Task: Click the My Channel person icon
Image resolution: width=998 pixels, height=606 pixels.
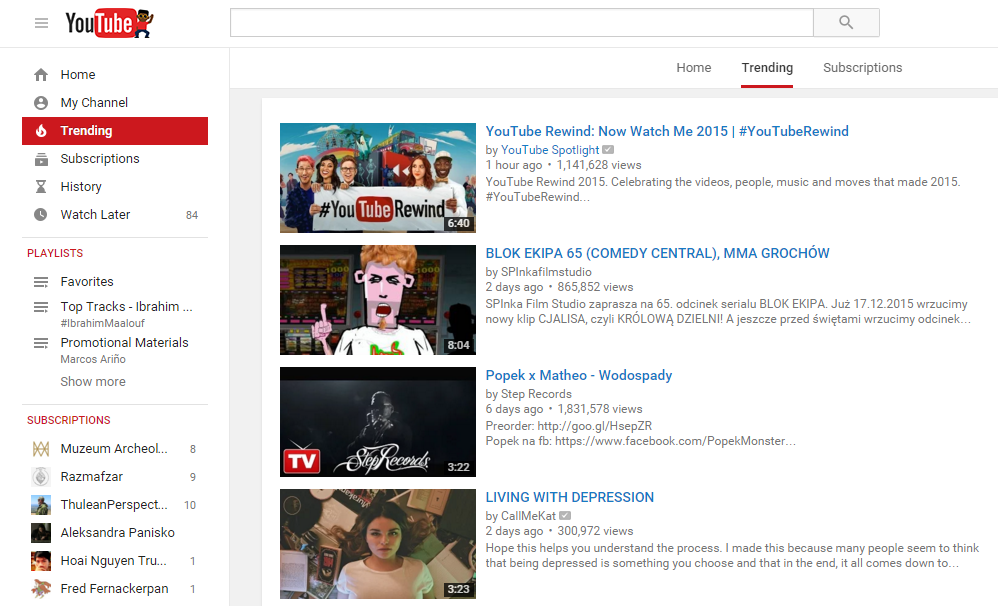Action: pyautogui.click(x=41, y=102)
